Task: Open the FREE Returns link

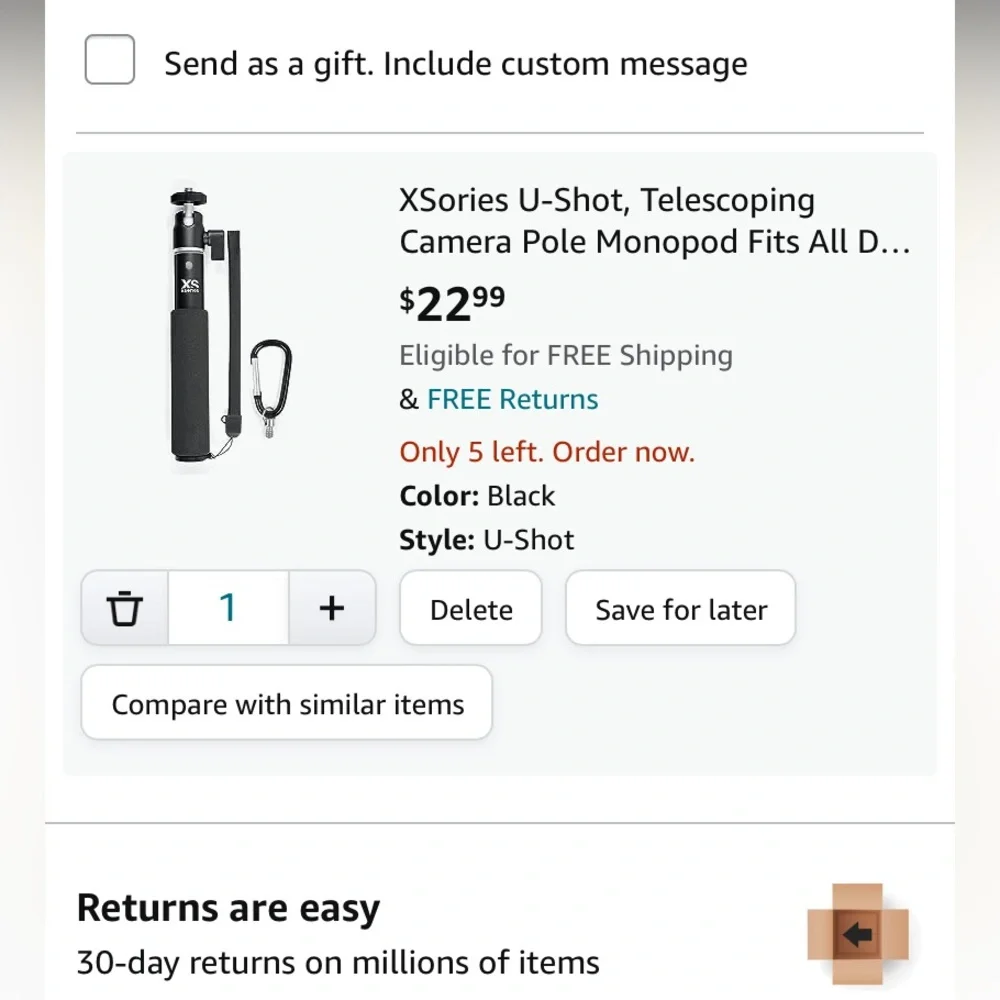Action: tap(513, 399)
